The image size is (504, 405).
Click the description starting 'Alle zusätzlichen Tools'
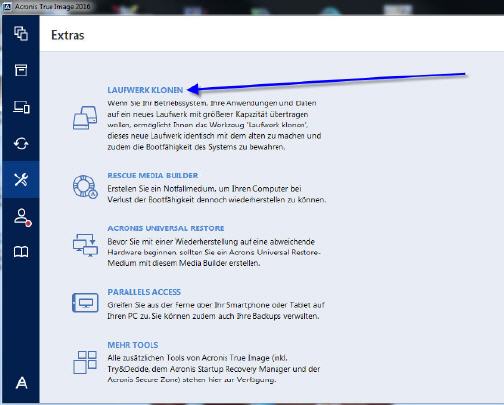click(x=213, y=369)
